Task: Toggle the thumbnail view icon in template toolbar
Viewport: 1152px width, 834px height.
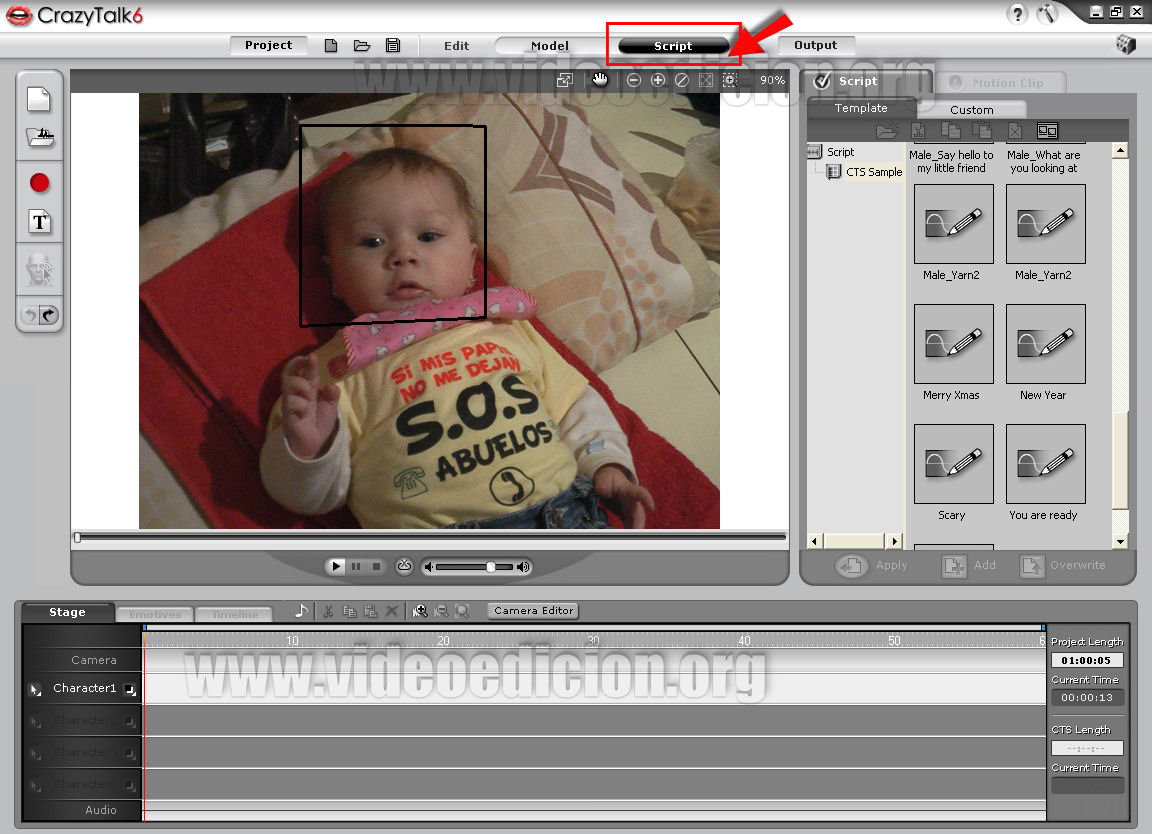Action: pyautogui.click(x=1047, y=131)
